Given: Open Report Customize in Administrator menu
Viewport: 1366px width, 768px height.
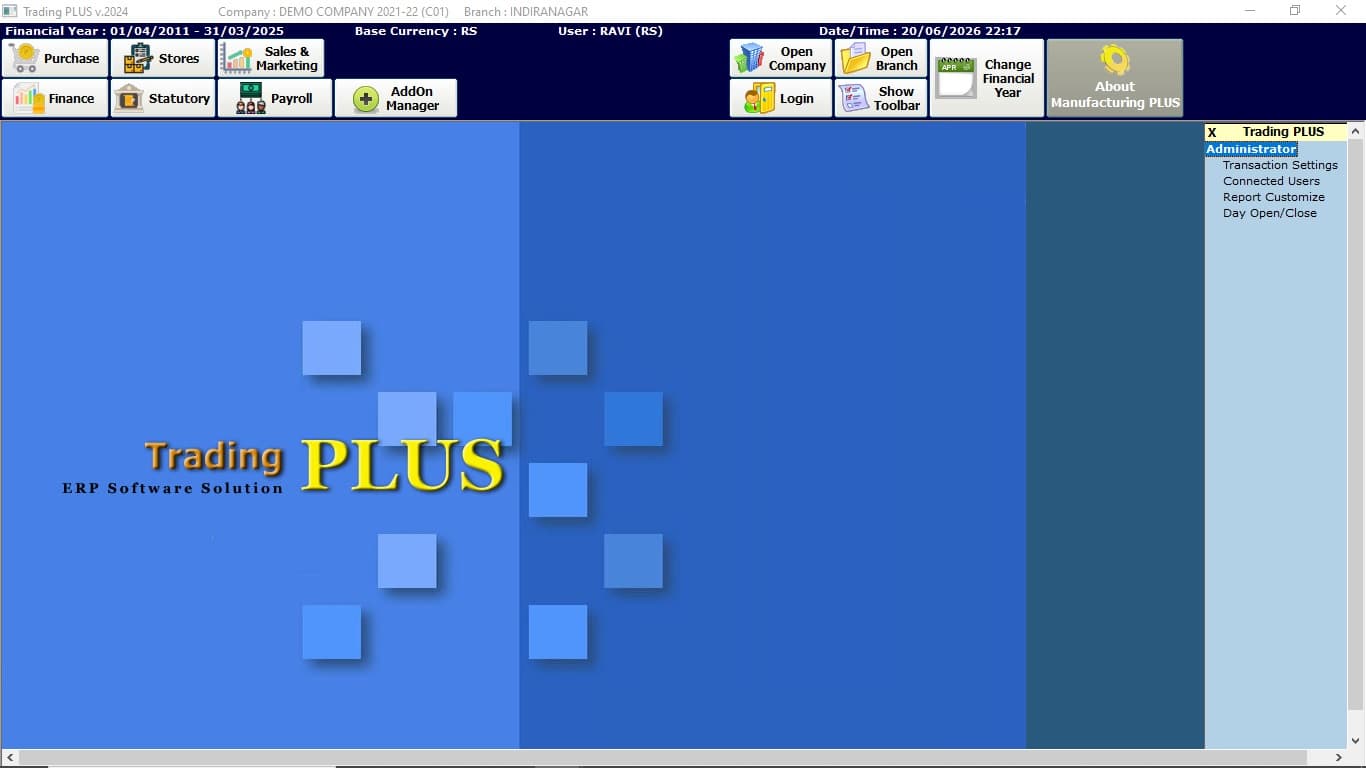Looking at the screenshot, I should [x=1273, y=197].
